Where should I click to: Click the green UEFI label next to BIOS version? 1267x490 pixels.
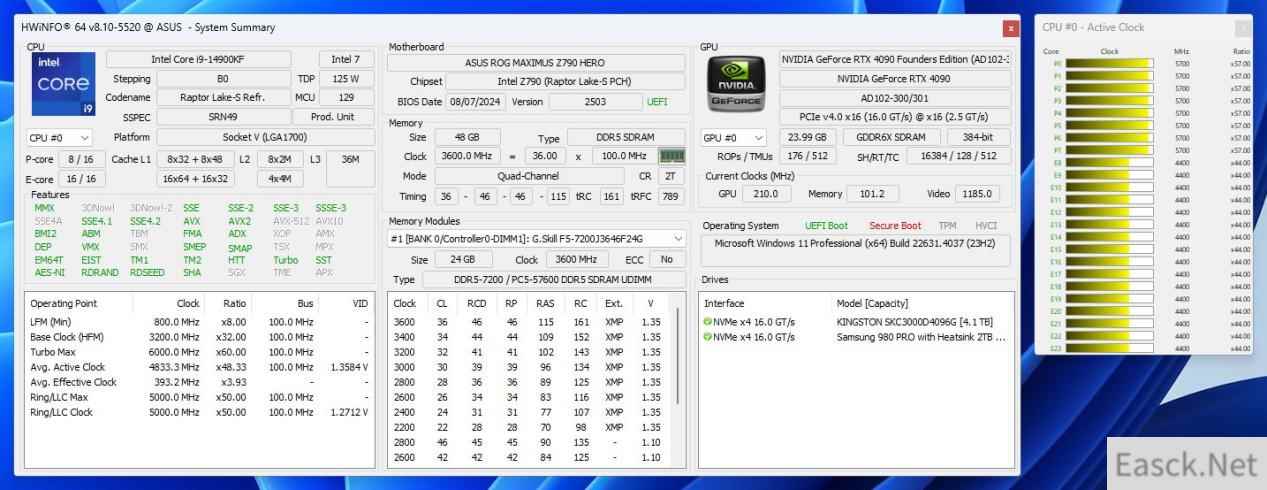(x=657, y=102)
